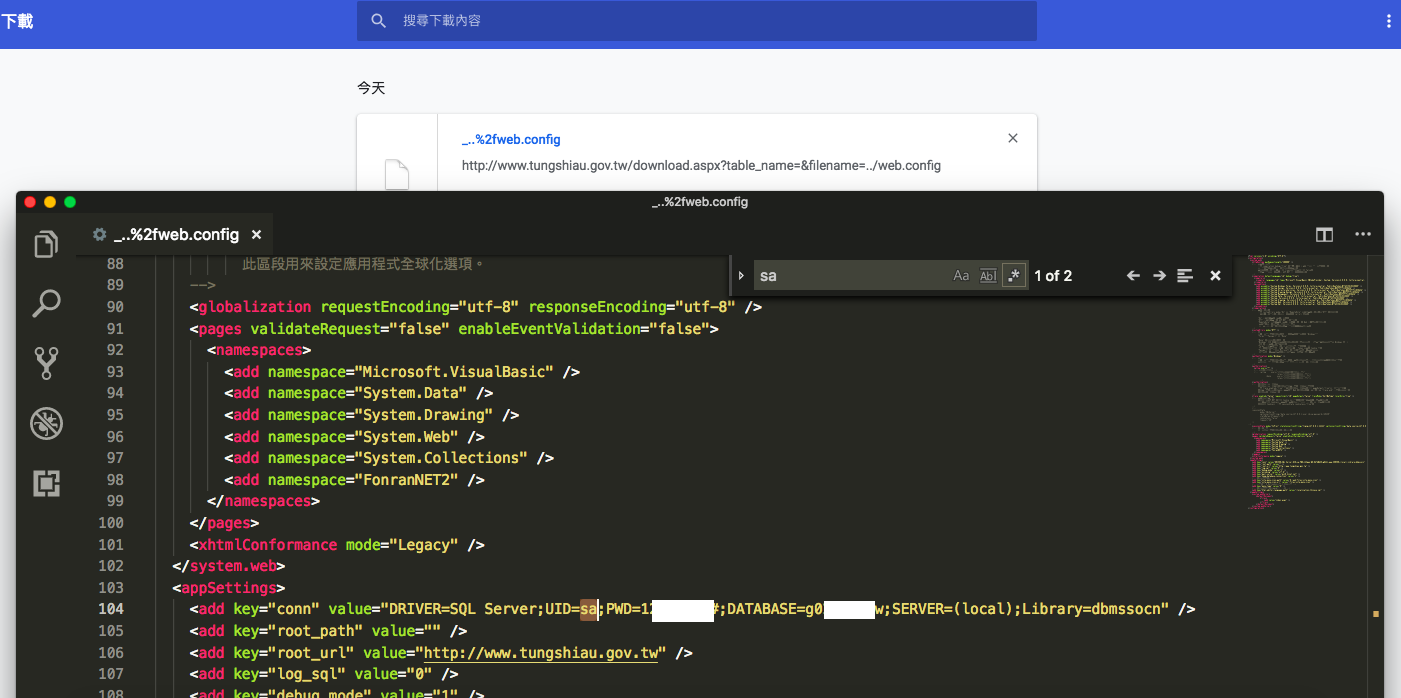Screen dimensions: 1401x698
Task: Open the editor more actions menu
Action: (1363, 235)
